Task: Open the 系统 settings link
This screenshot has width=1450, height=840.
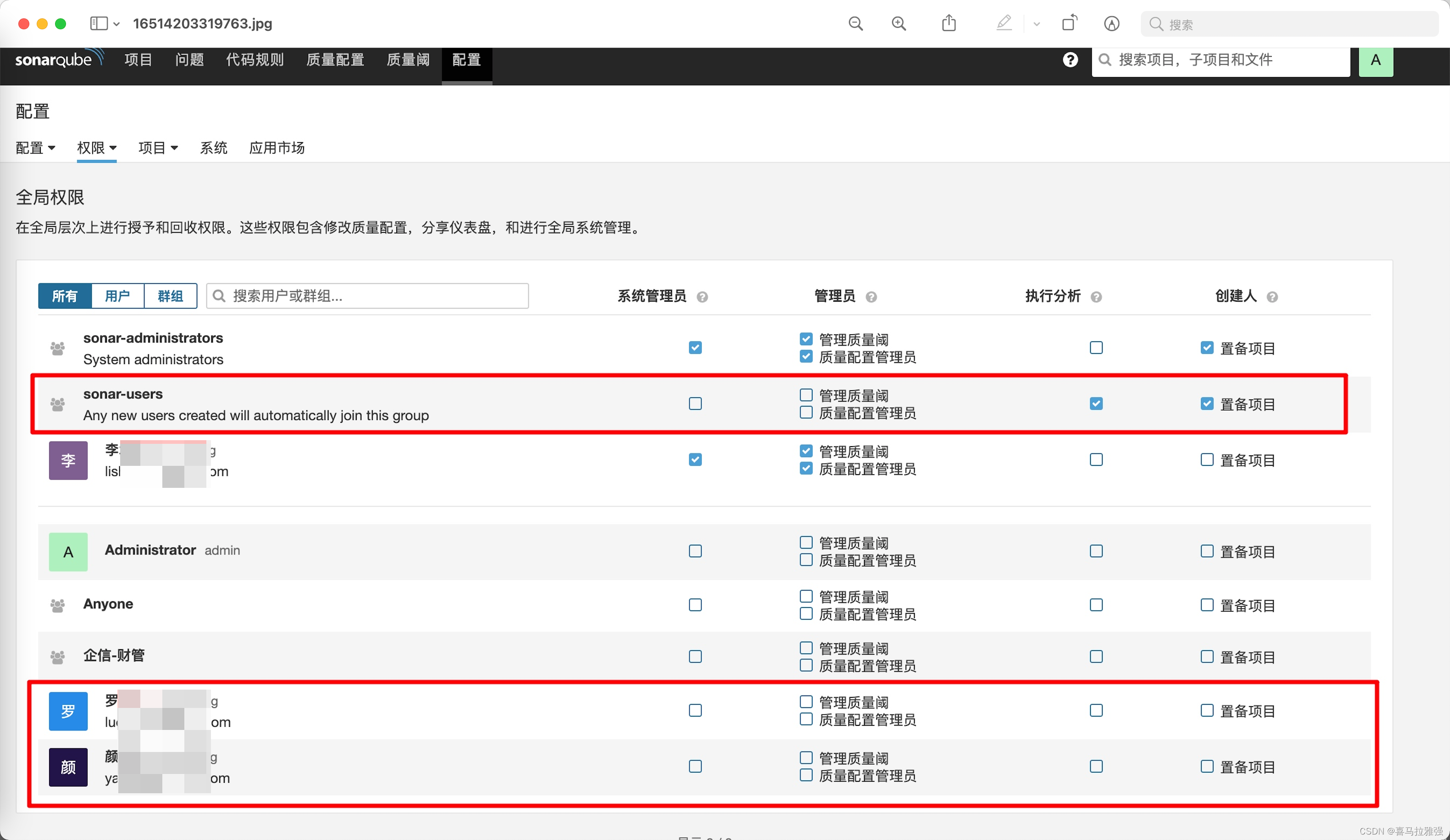Action: (214, 148)
